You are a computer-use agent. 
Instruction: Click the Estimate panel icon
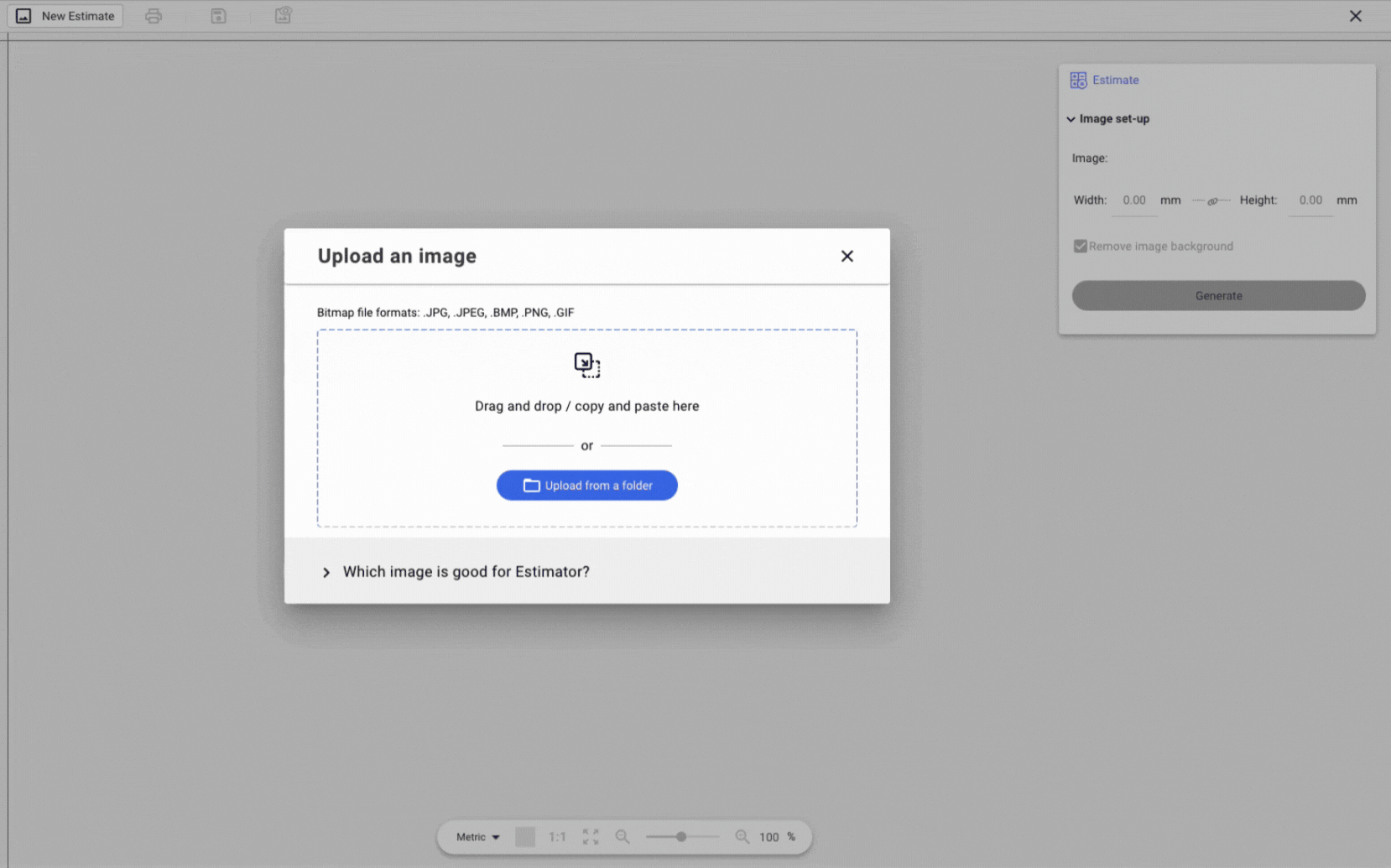[1078, 81]
